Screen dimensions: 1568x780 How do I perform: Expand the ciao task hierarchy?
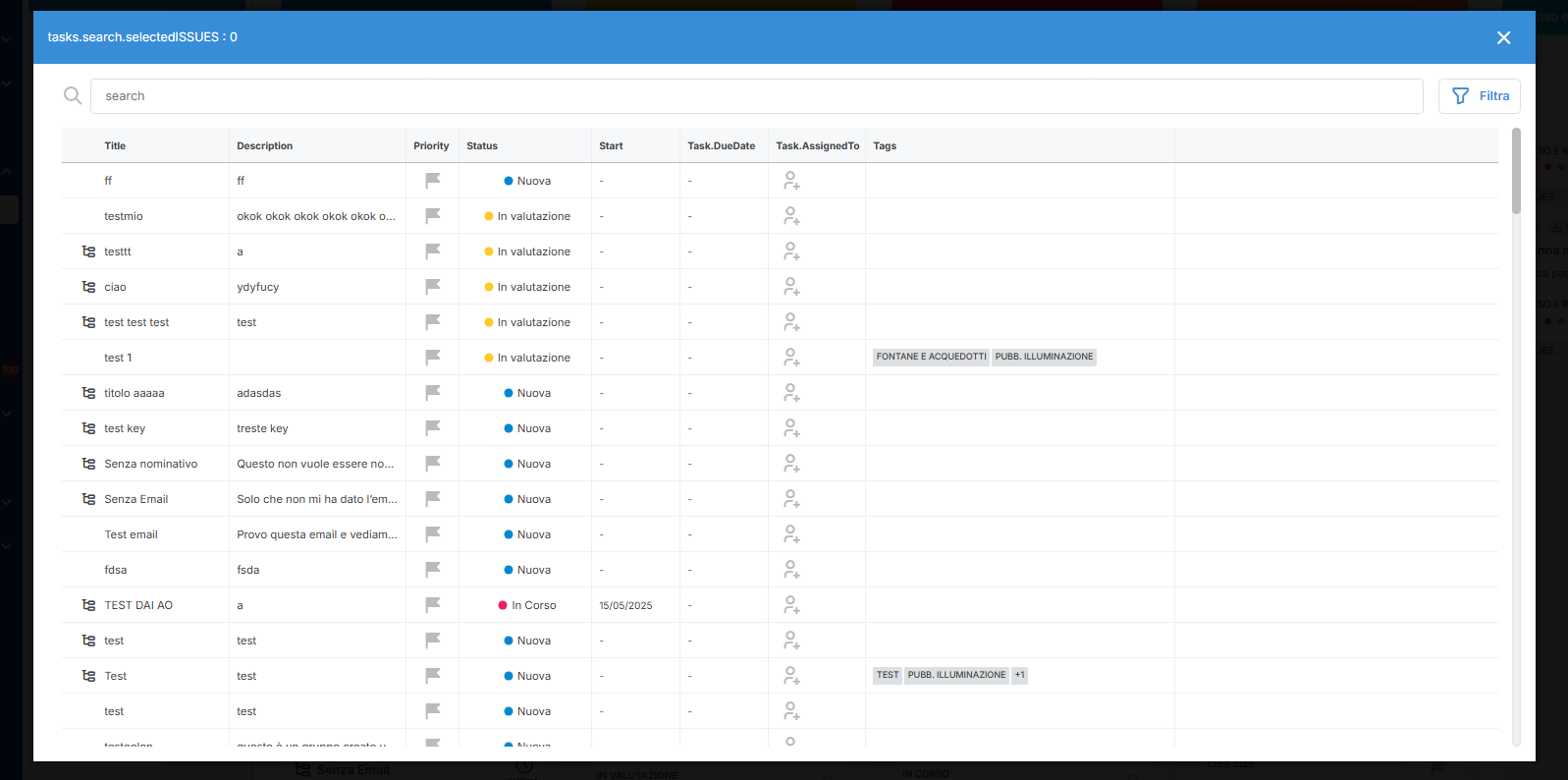[88, 287]
